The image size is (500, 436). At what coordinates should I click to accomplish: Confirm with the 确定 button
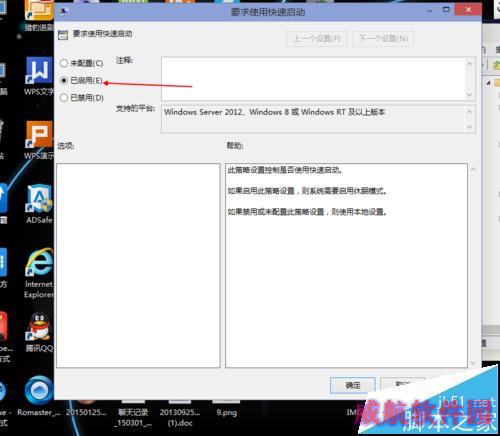coord(353,385)
